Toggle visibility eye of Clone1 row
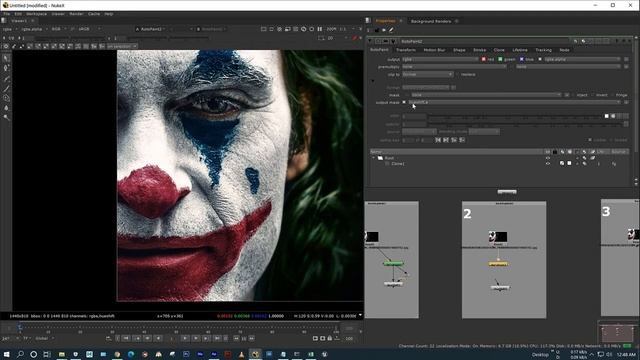This screenshot has height=360, width=640. point(548,164)
